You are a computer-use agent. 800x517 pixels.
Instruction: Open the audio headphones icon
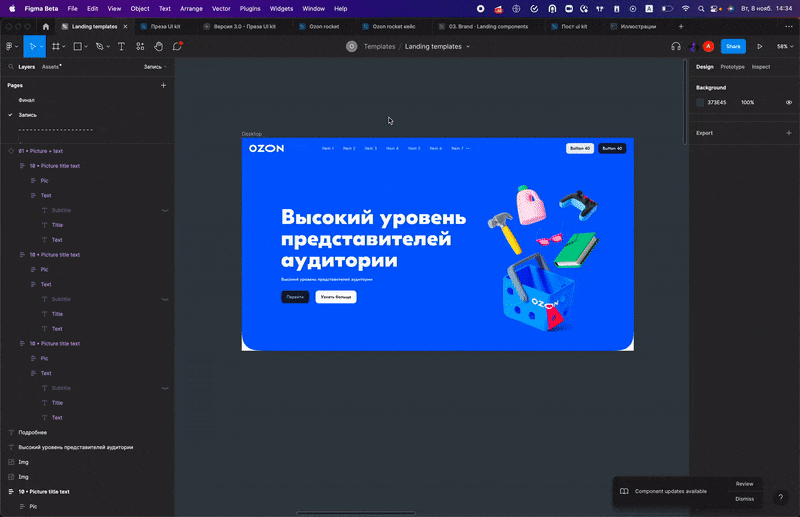coord(676,46)
